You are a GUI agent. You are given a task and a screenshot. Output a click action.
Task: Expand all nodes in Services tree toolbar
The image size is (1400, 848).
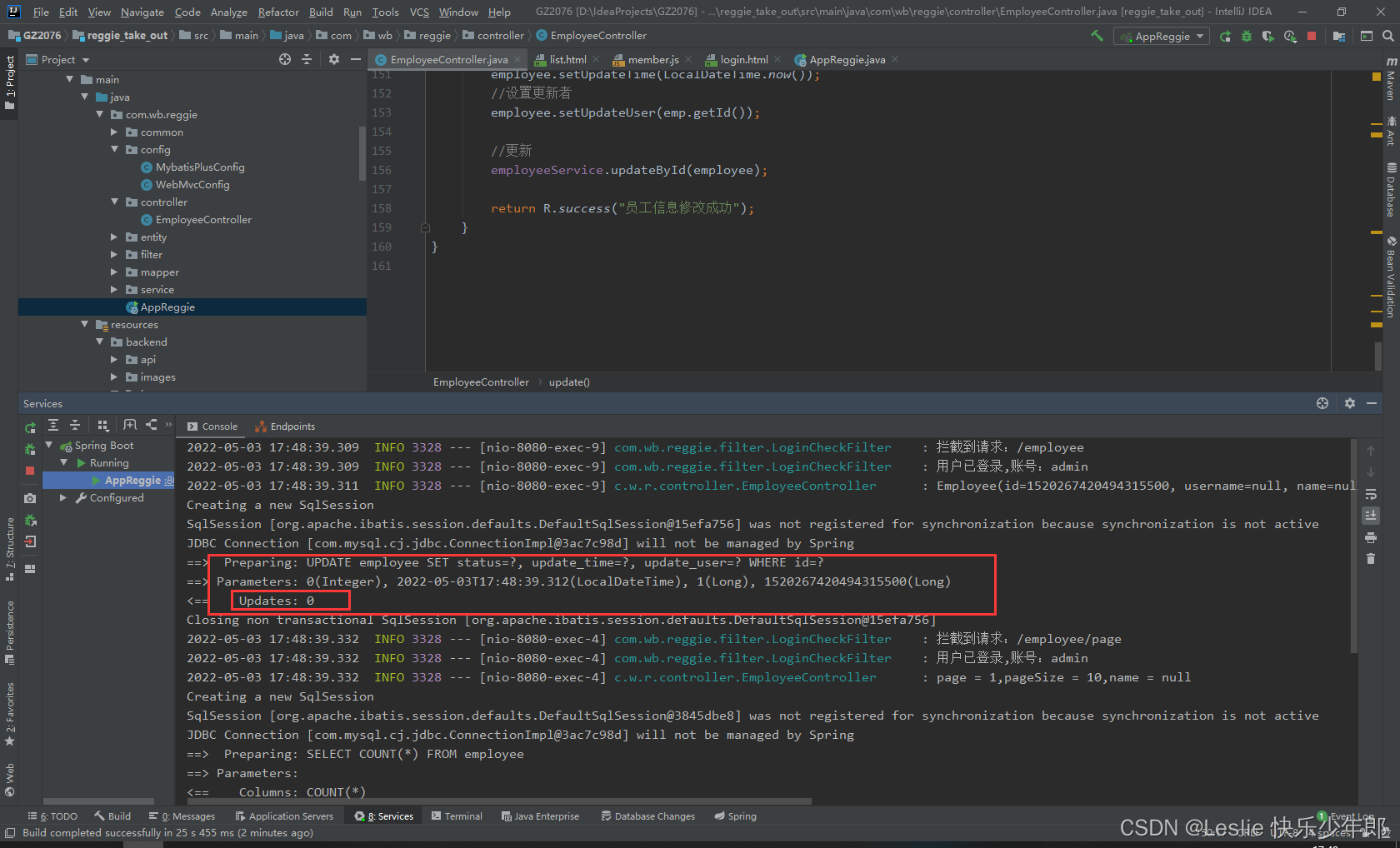[53, 425]
